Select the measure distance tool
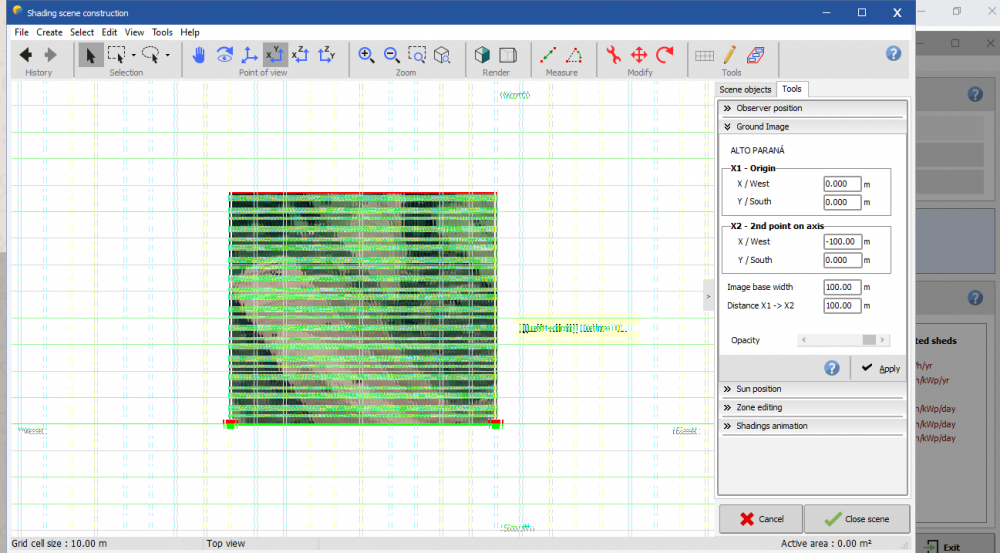Image resolution: width=1000 pixels, height=553 pixels. (548, 55)
